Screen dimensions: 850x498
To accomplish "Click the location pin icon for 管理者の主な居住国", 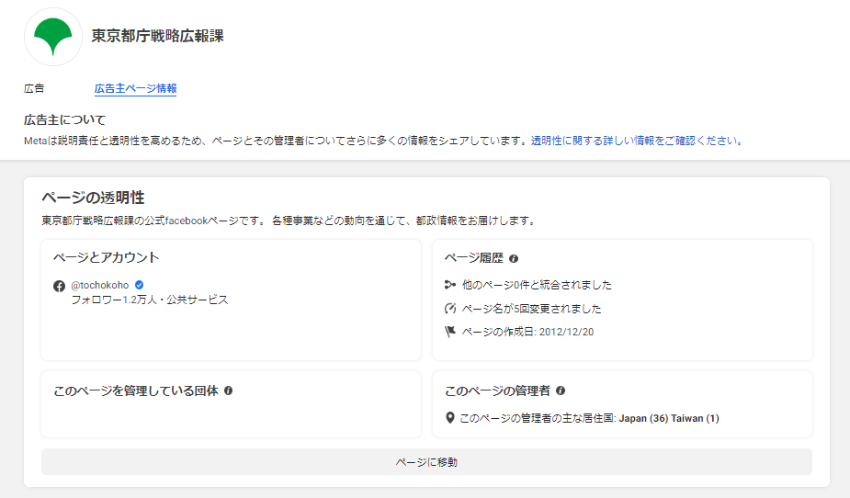I will pos(449,418).
